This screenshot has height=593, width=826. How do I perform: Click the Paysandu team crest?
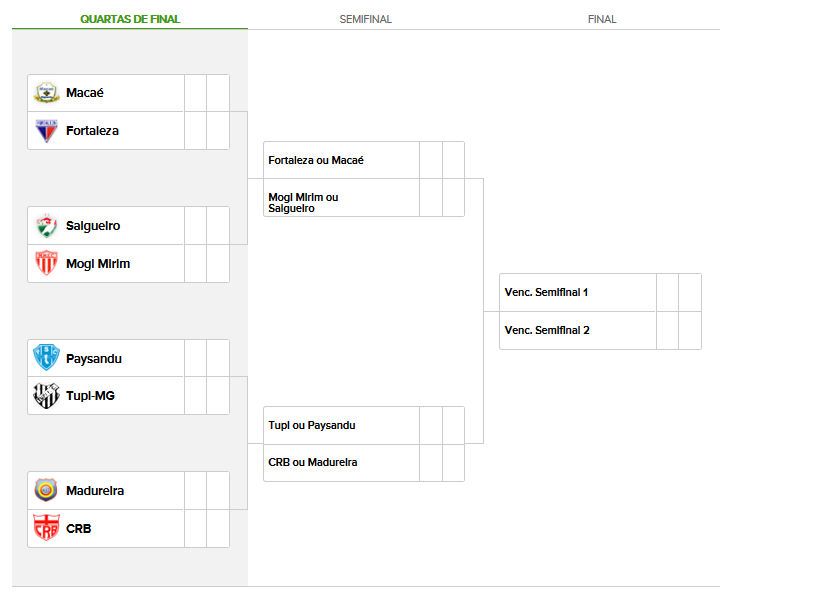(46, 358)
